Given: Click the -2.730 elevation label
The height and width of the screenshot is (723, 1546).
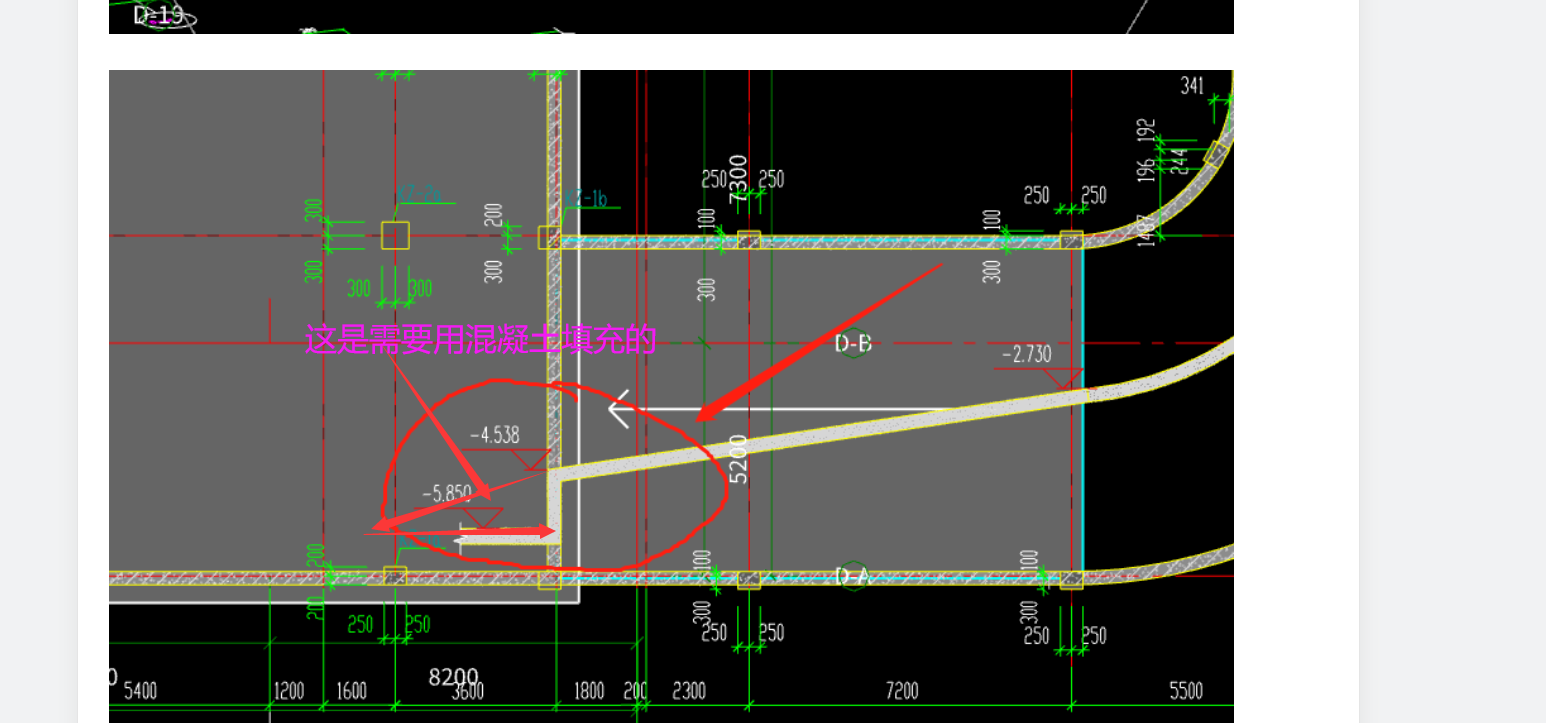Looking at the screenshot, I should pos(1027,354).
